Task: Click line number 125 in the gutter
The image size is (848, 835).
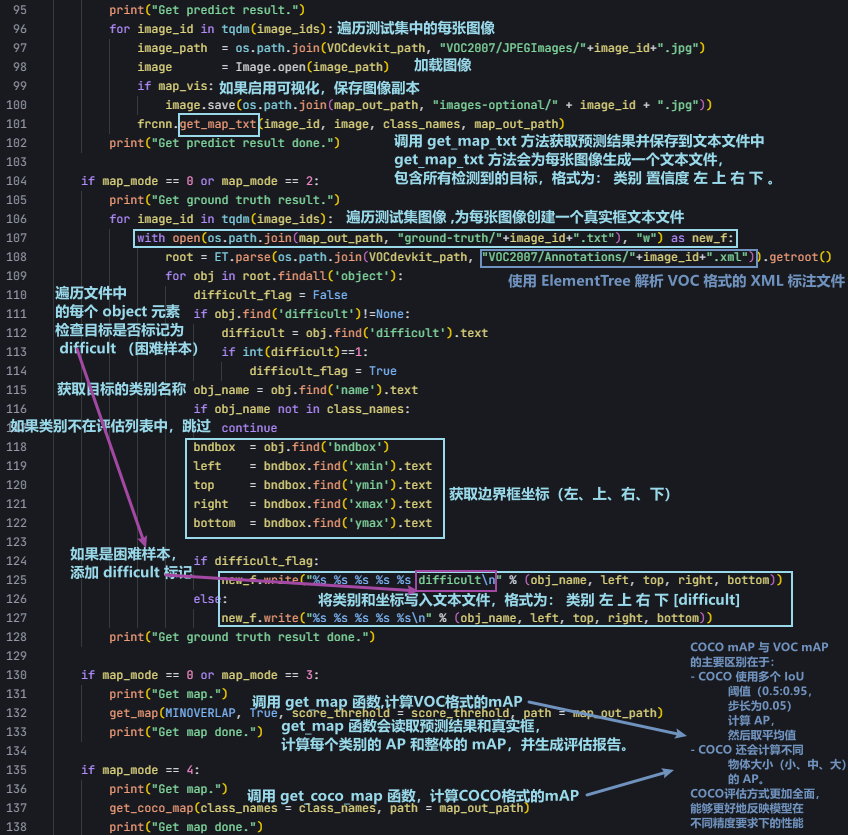Action: (x=16, y=580)
